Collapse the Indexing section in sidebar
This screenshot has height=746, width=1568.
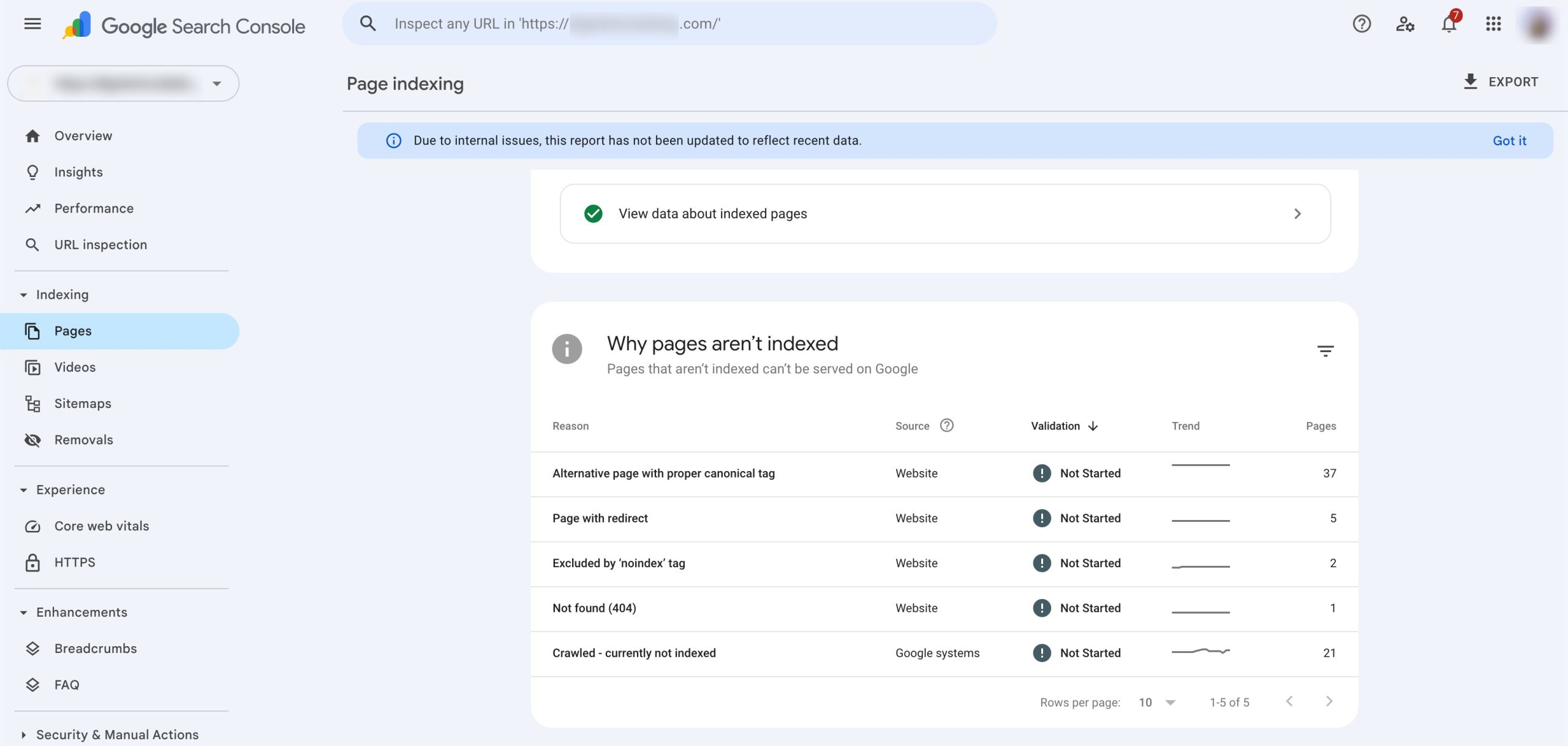(23, 294)
